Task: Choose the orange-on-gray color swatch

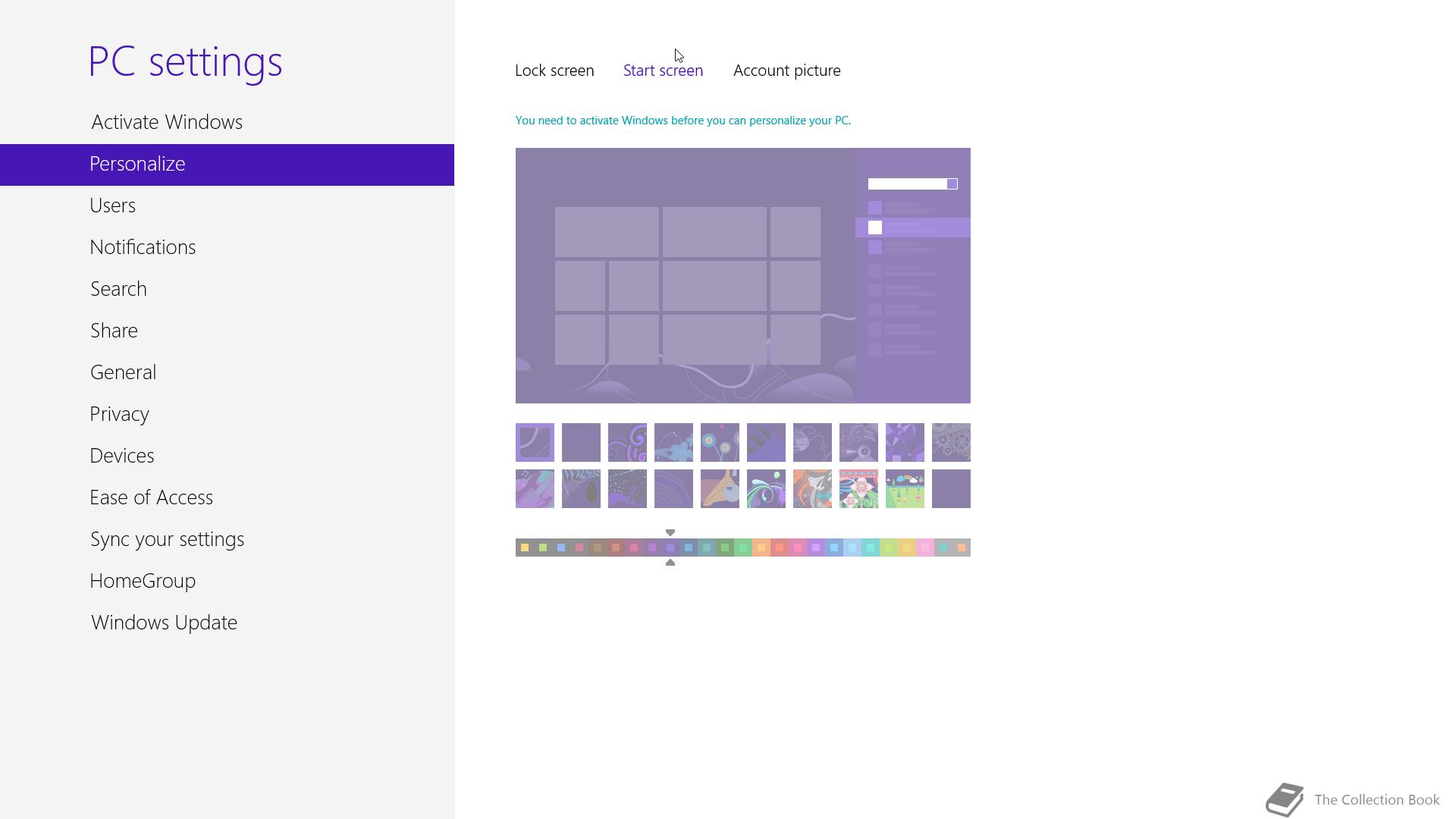Action: [962, 548]
